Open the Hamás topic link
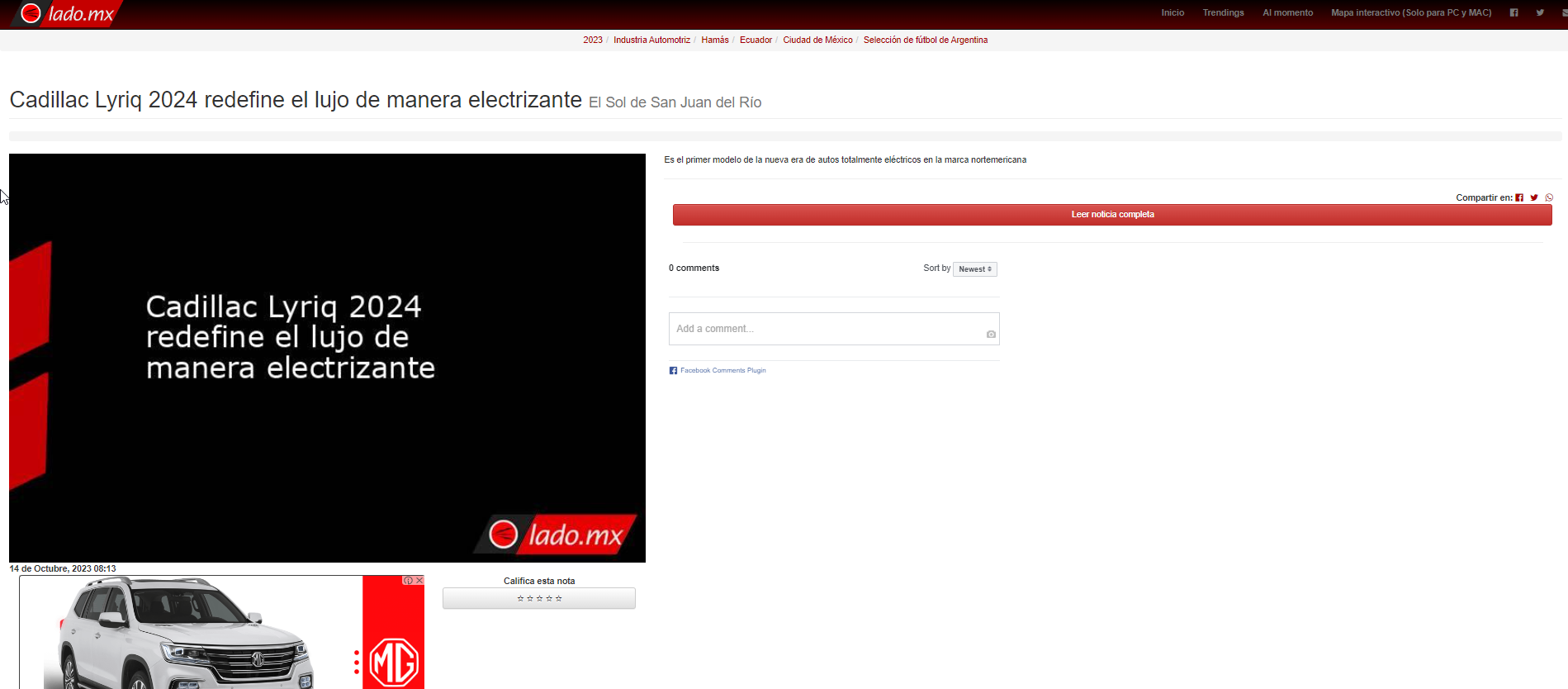 coord(715,40)
